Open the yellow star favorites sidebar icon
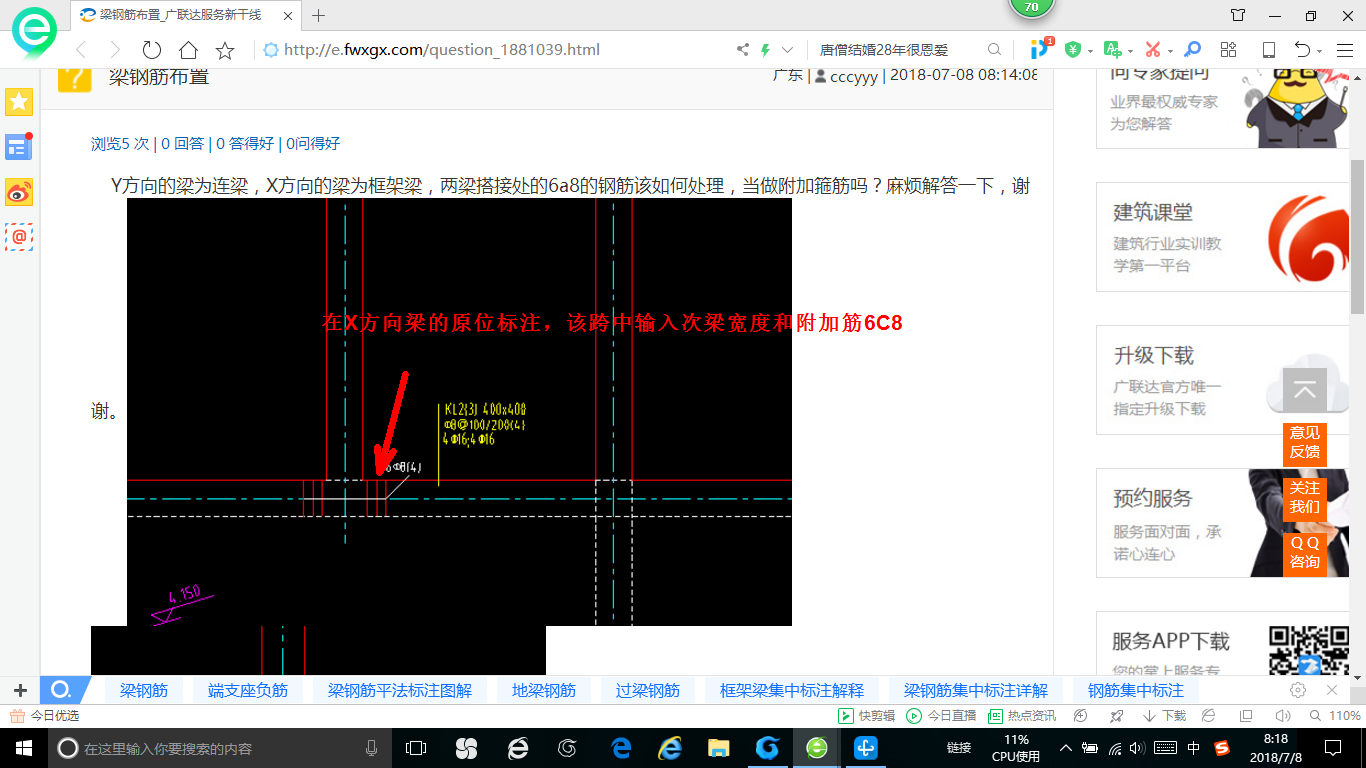 (x=19, y=101)
